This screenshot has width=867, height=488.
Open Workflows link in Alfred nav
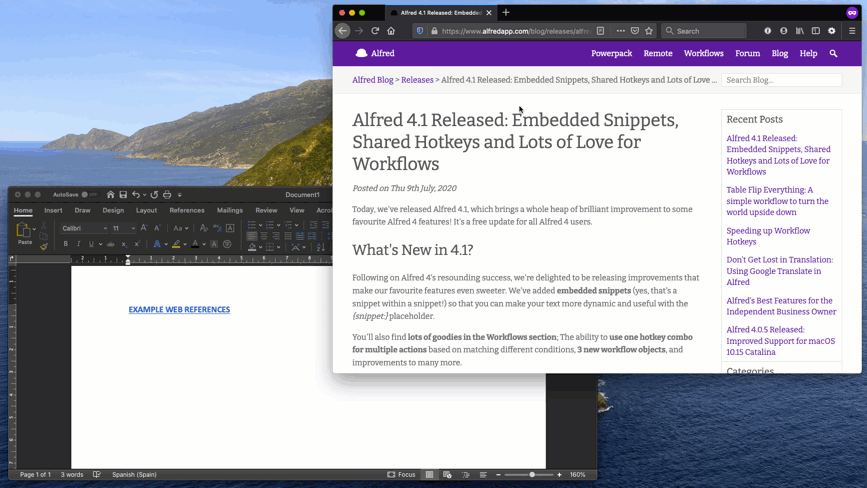pos(703,54)
